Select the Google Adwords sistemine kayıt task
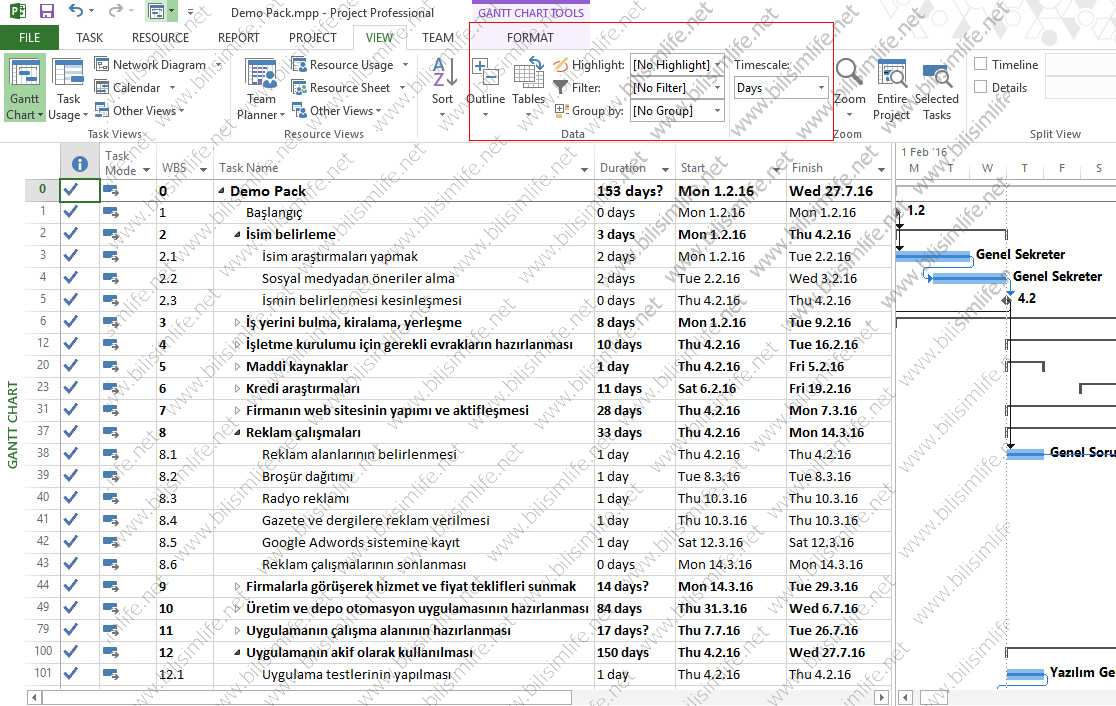 pyautogui.click(x=403, y=542)
